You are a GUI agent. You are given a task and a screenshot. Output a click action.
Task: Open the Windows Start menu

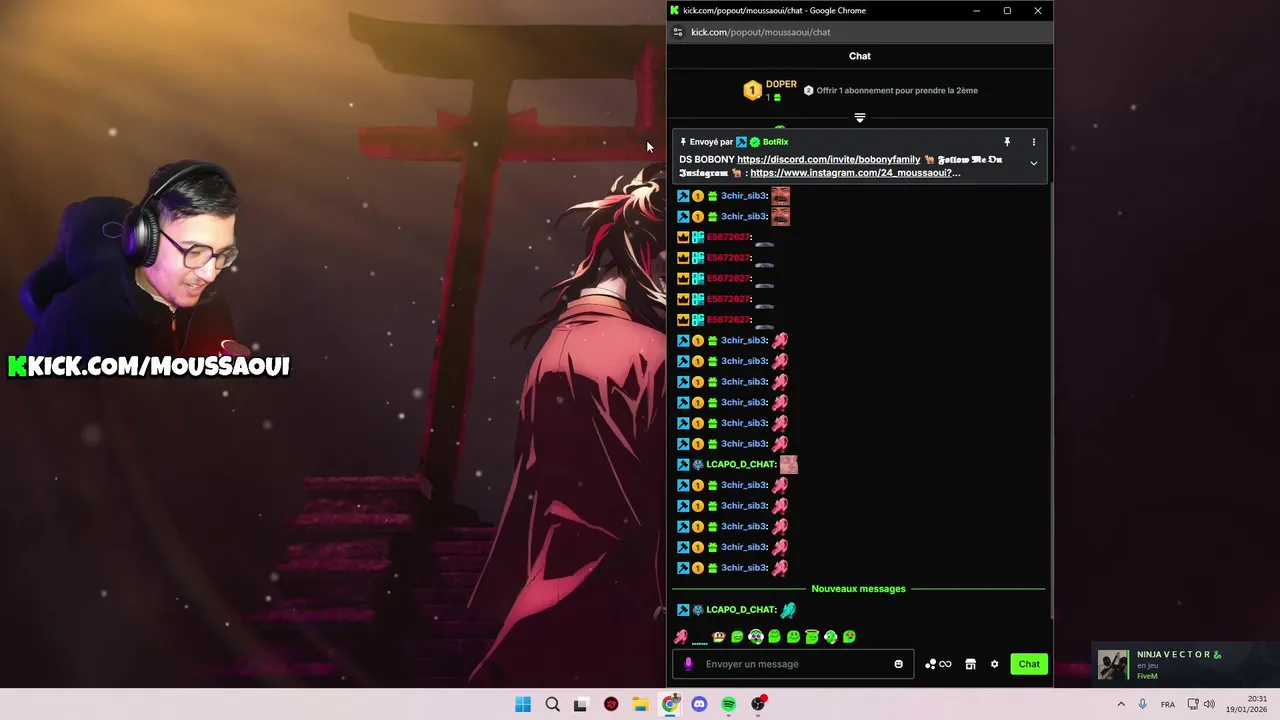point(523,704)
